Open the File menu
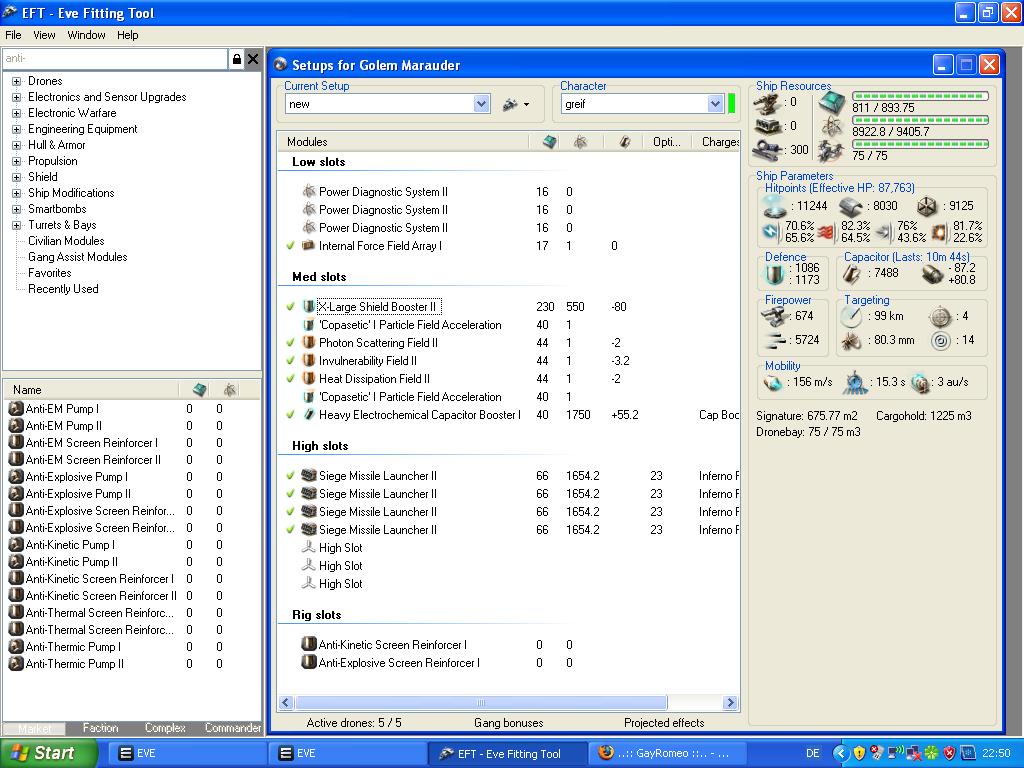 point(13,35)
